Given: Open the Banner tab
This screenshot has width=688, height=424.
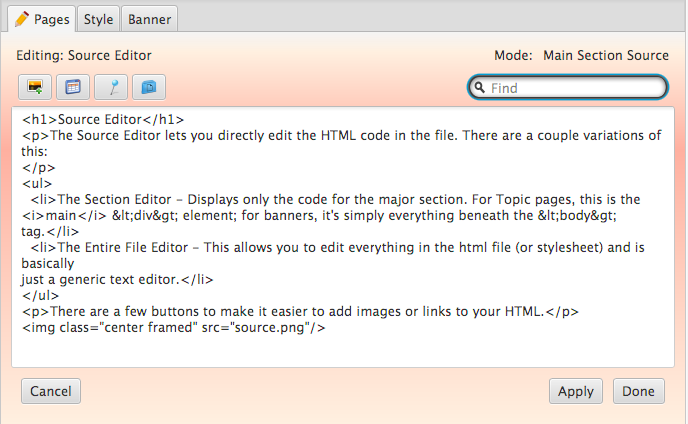Looking at the screenshot, I should tap(149, 18).
